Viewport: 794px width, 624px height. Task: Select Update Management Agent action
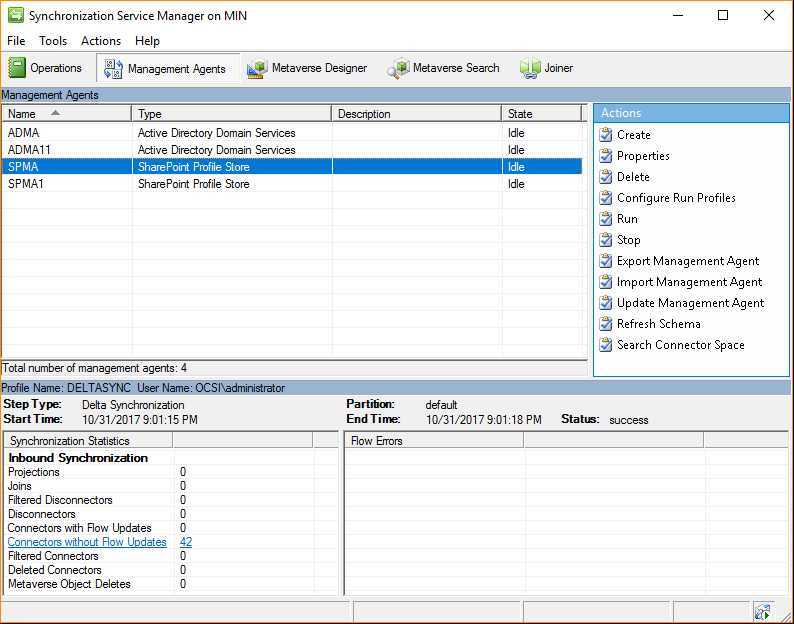[x=690, y=303]
